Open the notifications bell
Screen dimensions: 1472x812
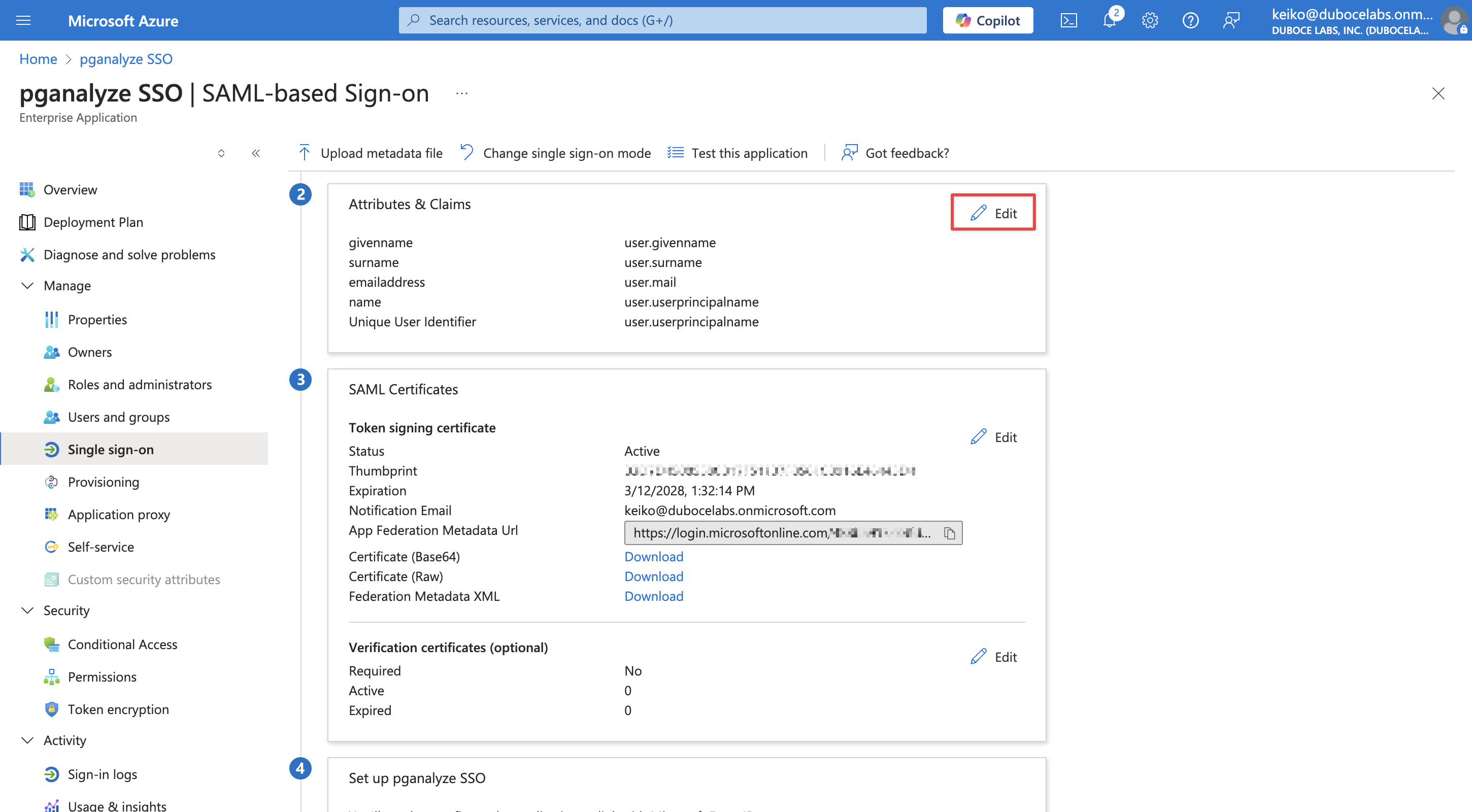pos(1110,21)
